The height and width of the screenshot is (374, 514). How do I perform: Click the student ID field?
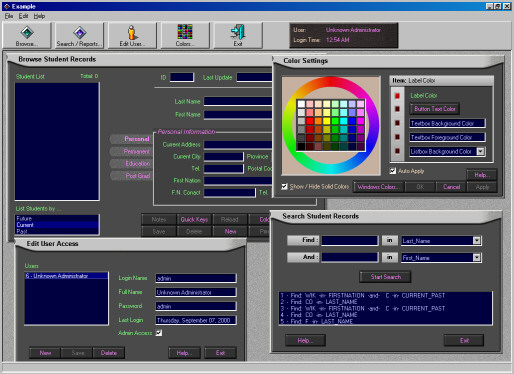[182, 77]
